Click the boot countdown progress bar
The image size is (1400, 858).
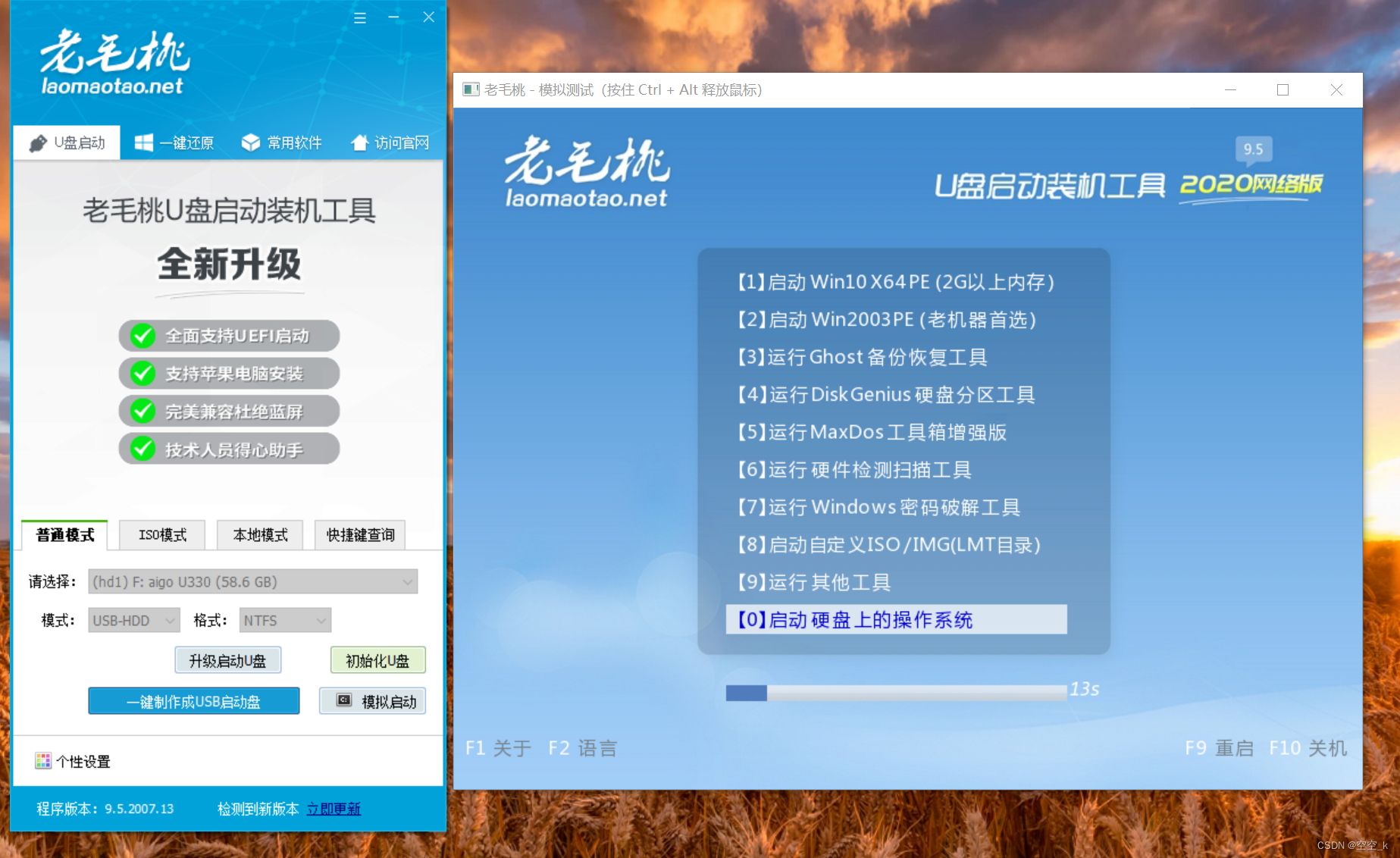pyautogui.click(x=896, y=693)
